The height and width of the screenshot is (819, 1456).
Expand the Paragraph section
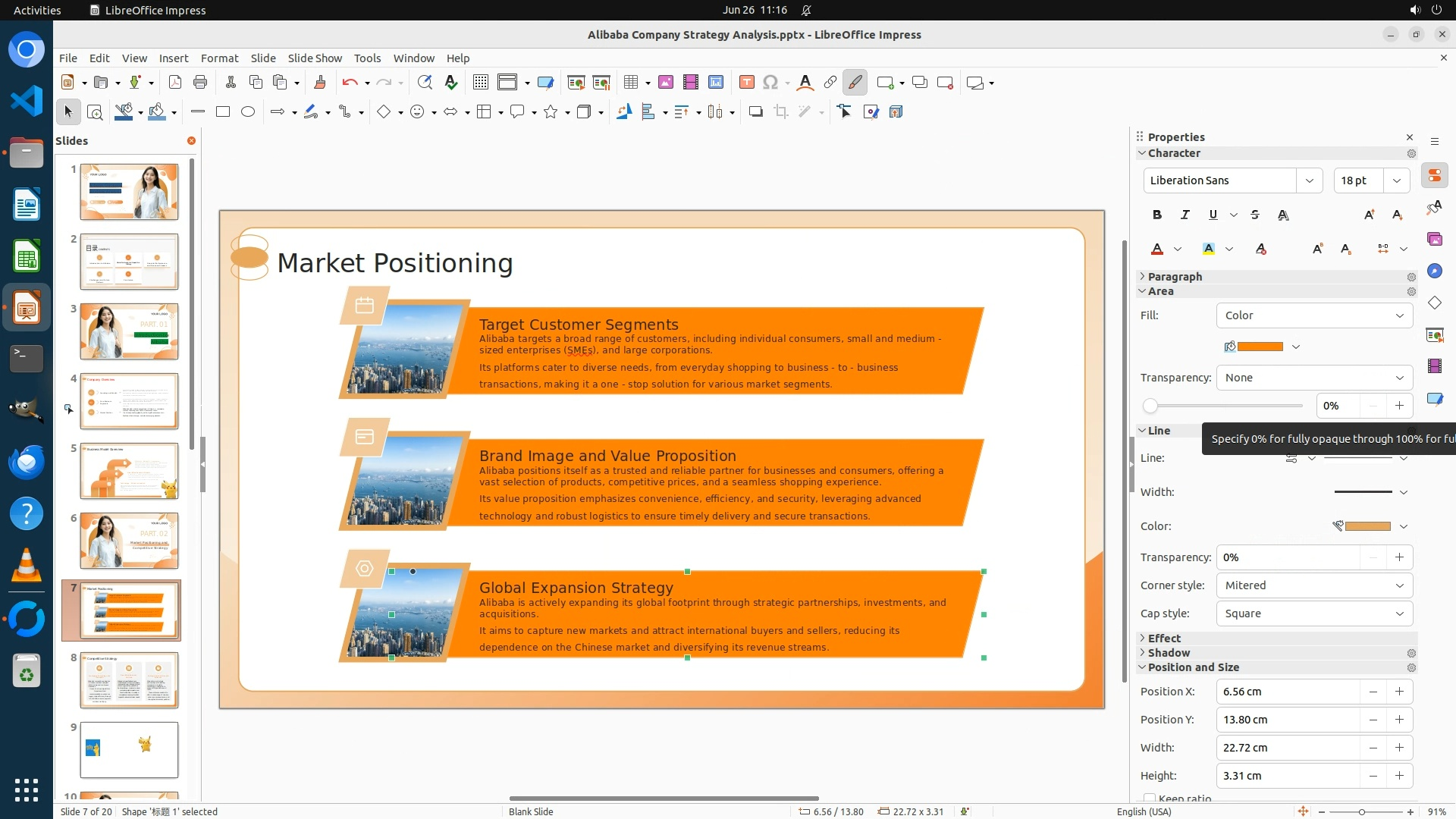coord(1174,277)
